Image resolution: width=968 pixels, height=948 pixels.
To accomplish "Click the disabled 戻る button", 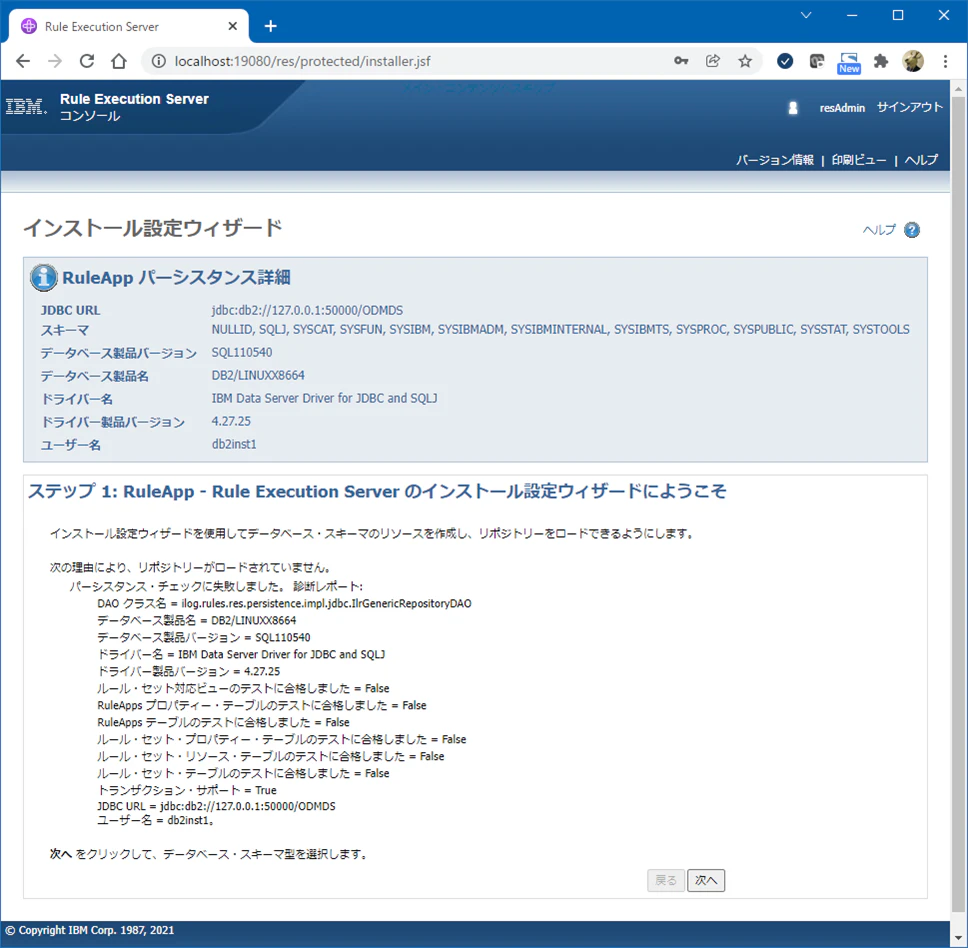I will (666, 880).
